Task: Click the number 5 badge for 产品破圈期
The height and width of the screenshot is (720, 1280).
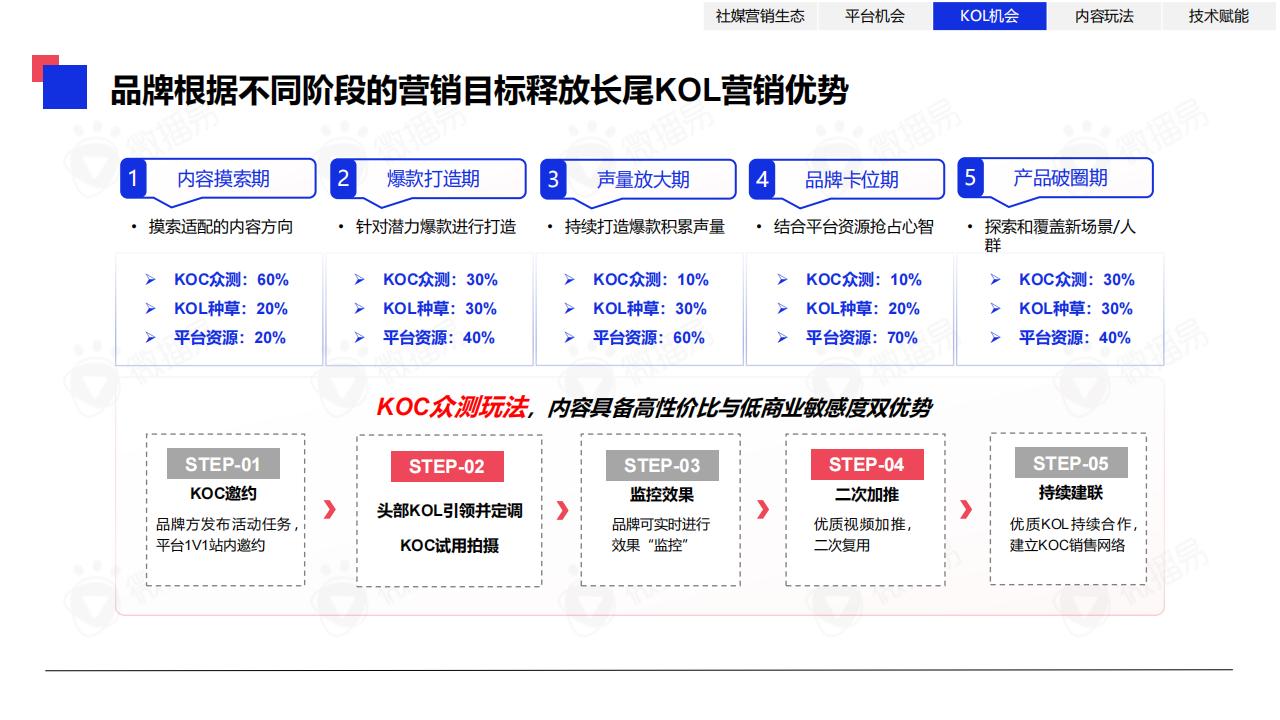Action: point(969,178)
